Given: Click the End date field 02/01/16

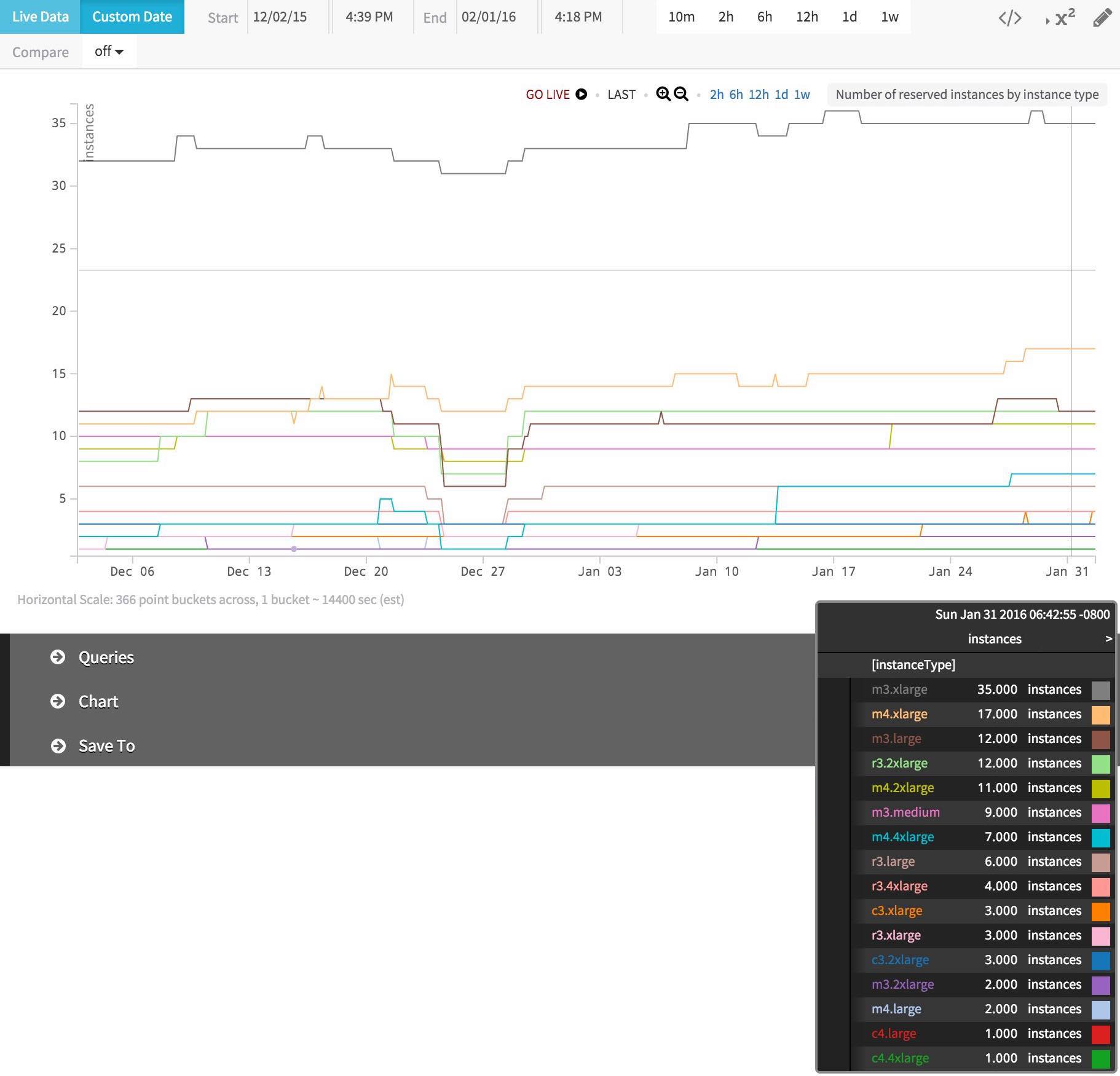Looking at the screenshot, I should click(497, 17).
